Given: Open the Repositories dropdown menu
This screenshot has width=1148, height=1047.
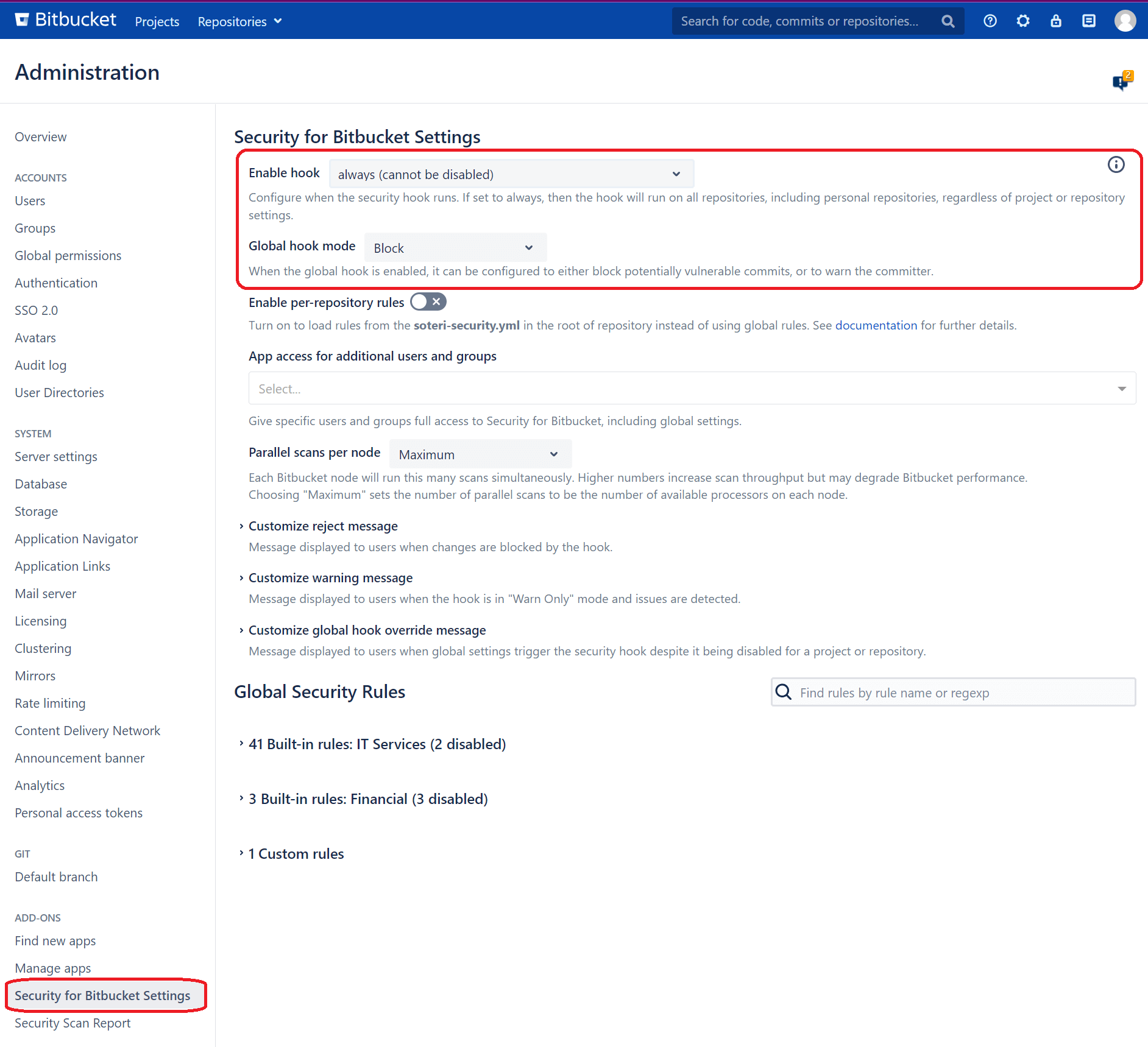Looking at the screenshot, I should click(239, 21).
